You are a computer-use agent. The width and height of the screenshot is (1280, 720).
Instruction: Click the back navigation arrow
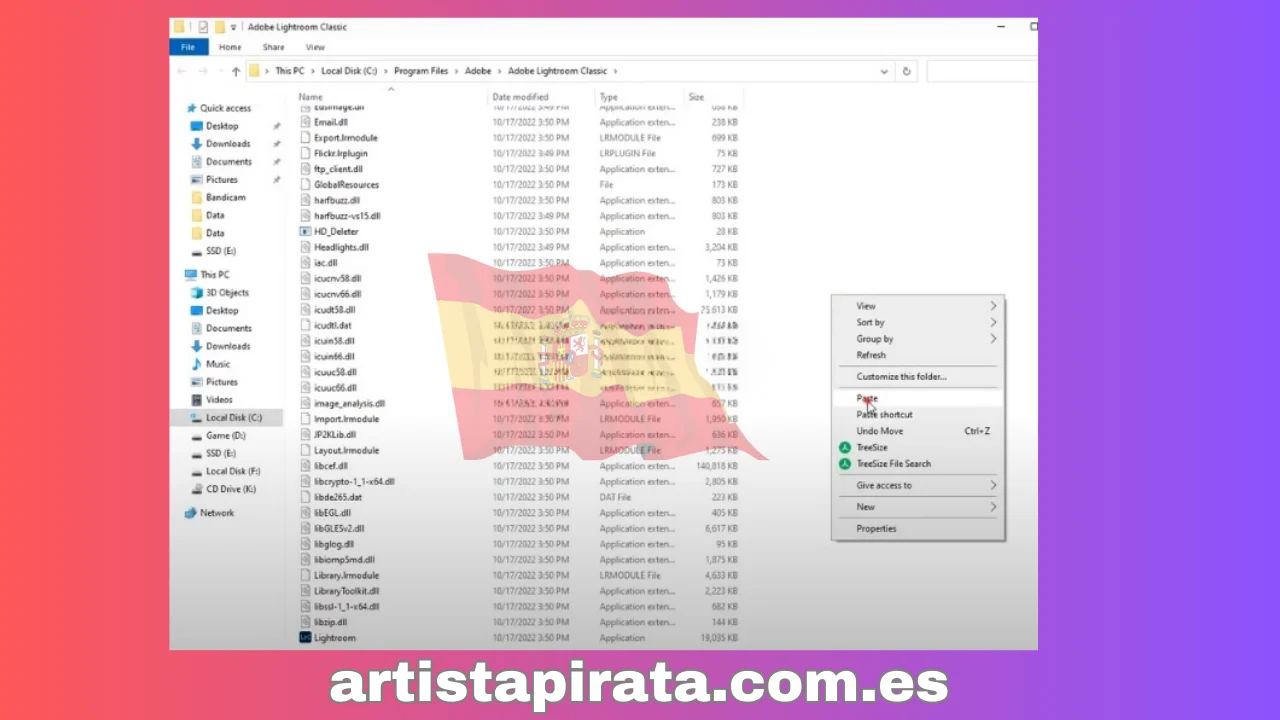point(181,71)
